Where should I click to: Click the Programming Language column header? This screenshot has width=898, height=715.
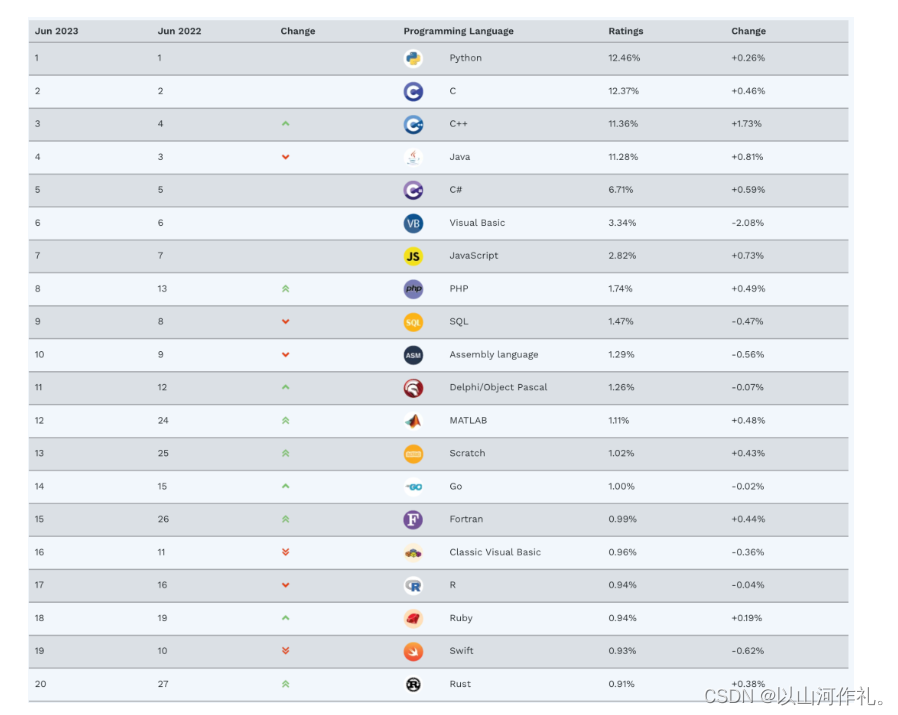click(458, 31)
